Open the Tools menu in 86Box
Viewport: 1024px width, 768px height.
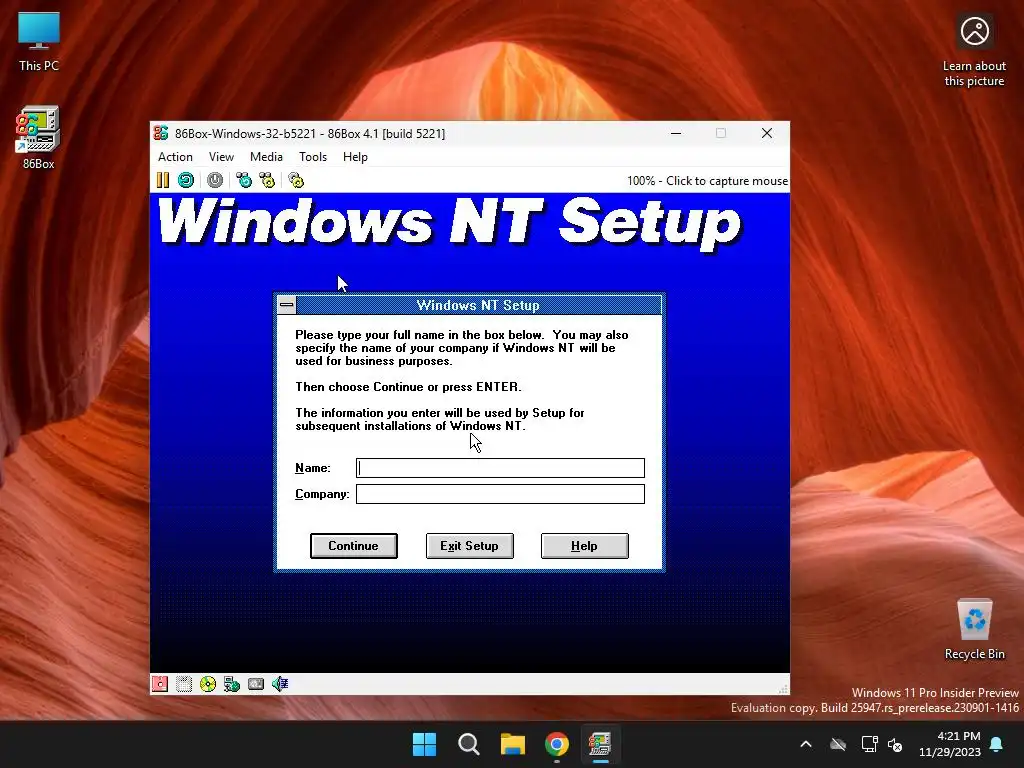pos(313,157)
